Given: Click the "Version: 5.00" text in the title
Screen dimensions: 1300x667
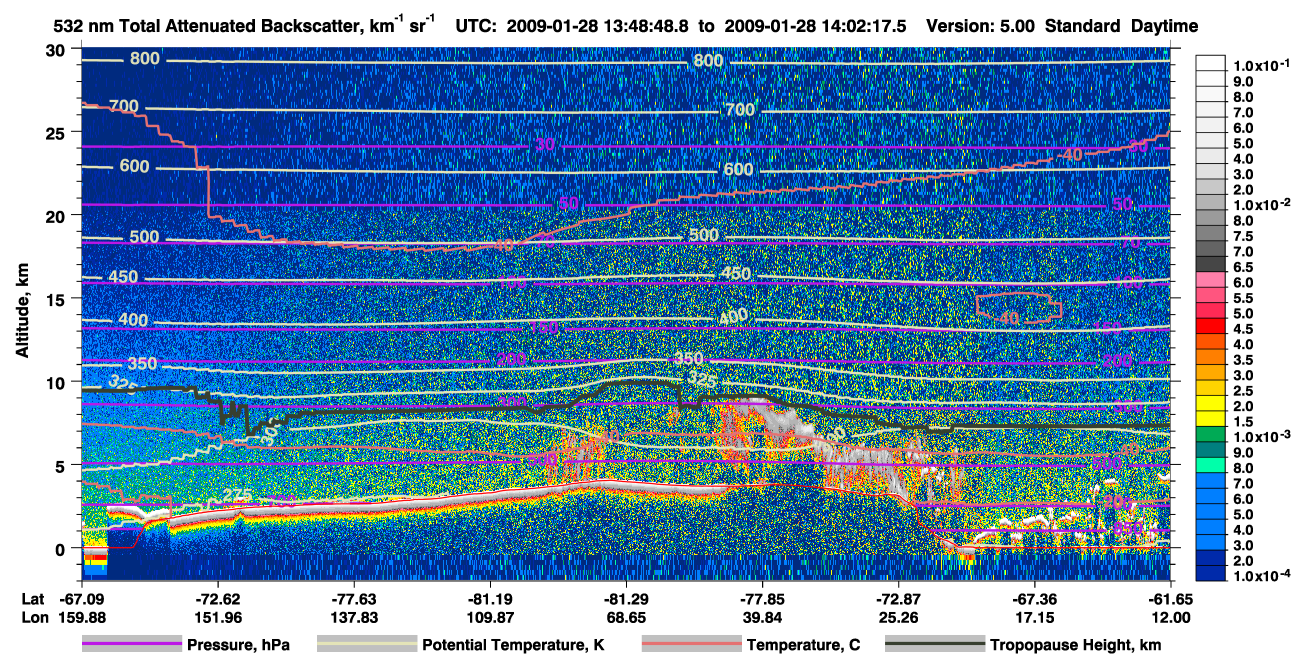Looking at the screenshot, I should click(x=980, y=26).
